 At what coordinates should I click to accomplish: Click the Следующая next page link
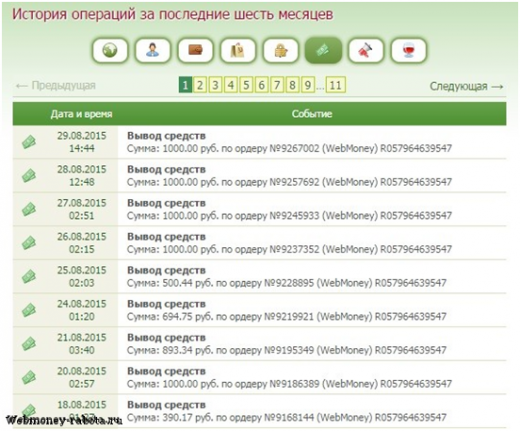(x=466, y=86)
